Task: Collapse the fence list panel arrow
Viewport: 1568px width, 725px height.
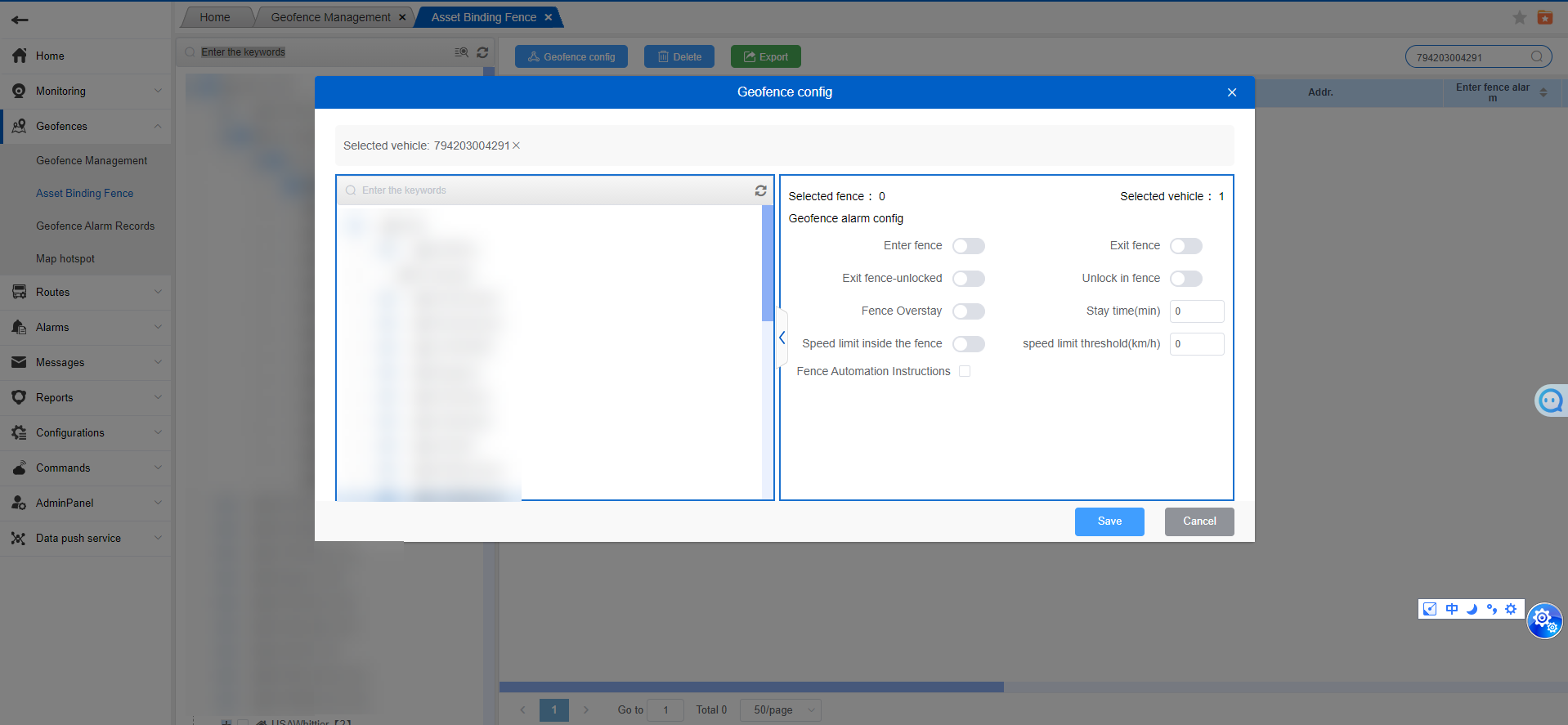Action: point(782,338)
